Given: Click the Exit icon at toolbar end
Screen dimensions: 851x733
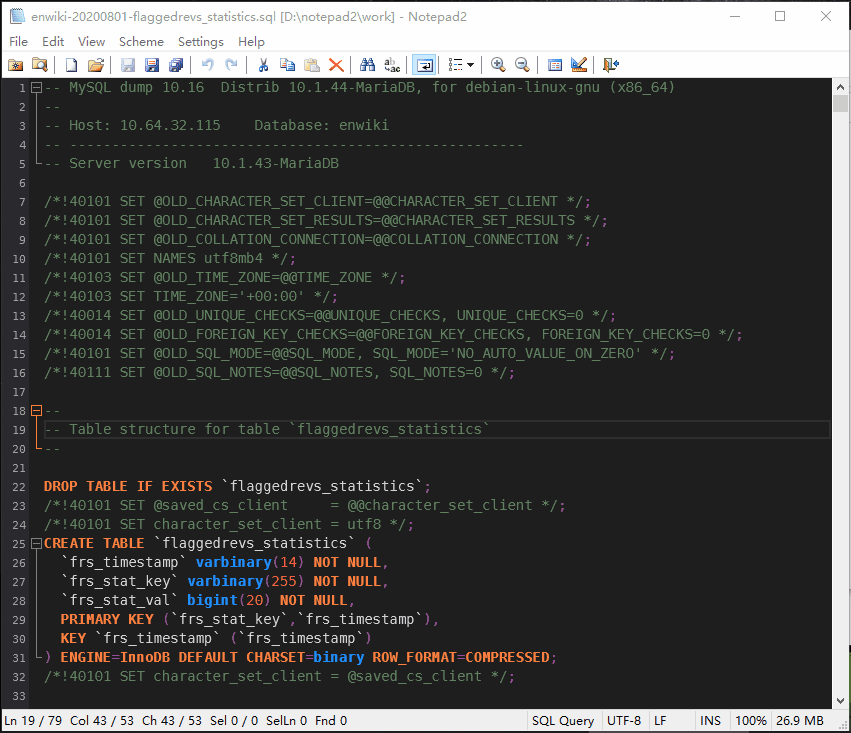Looking at the screenshot, I should point(611,64).
